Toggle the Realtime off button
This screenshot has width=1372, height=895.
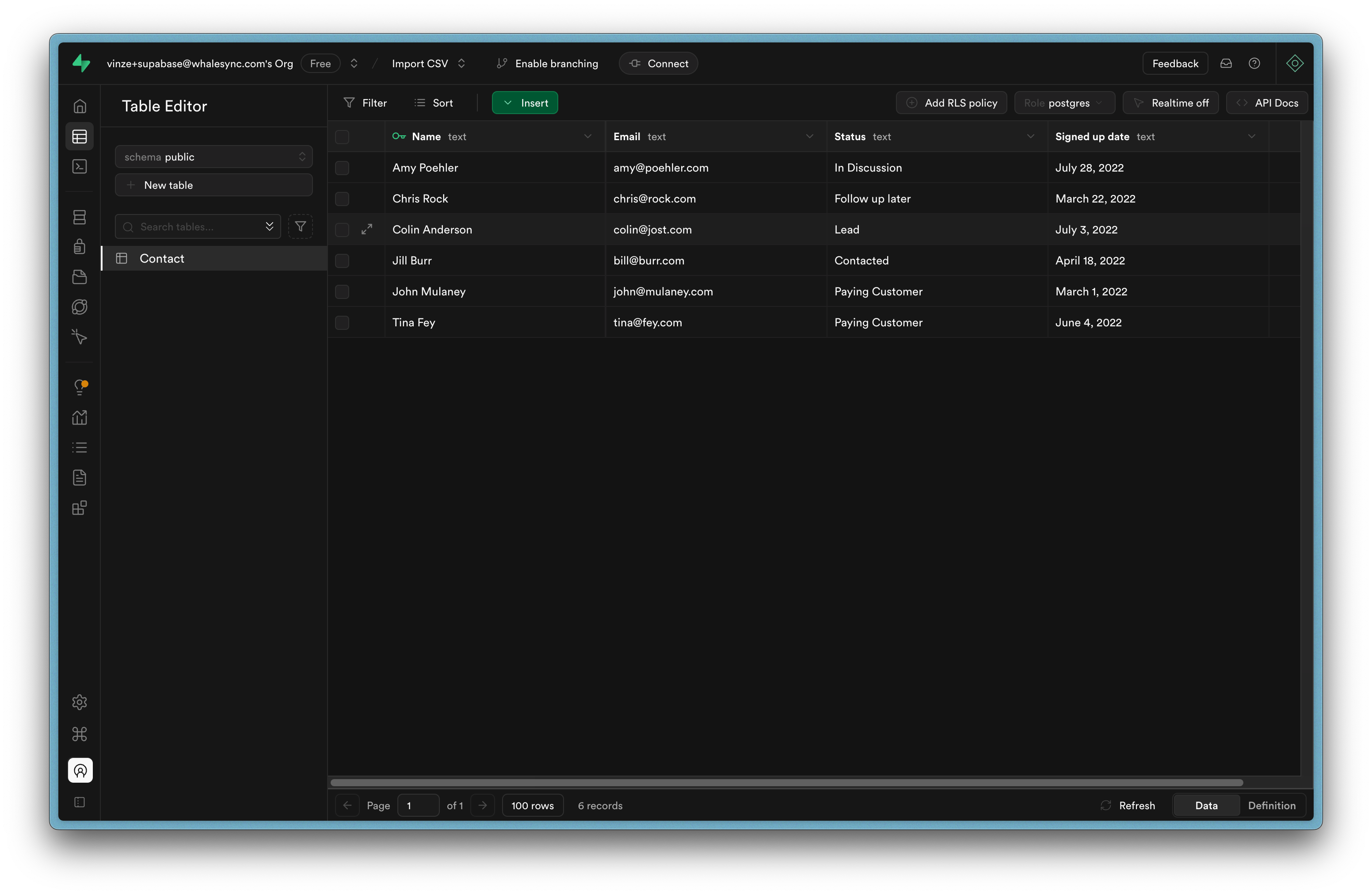pyautogui.click(x=1171, y=103)
